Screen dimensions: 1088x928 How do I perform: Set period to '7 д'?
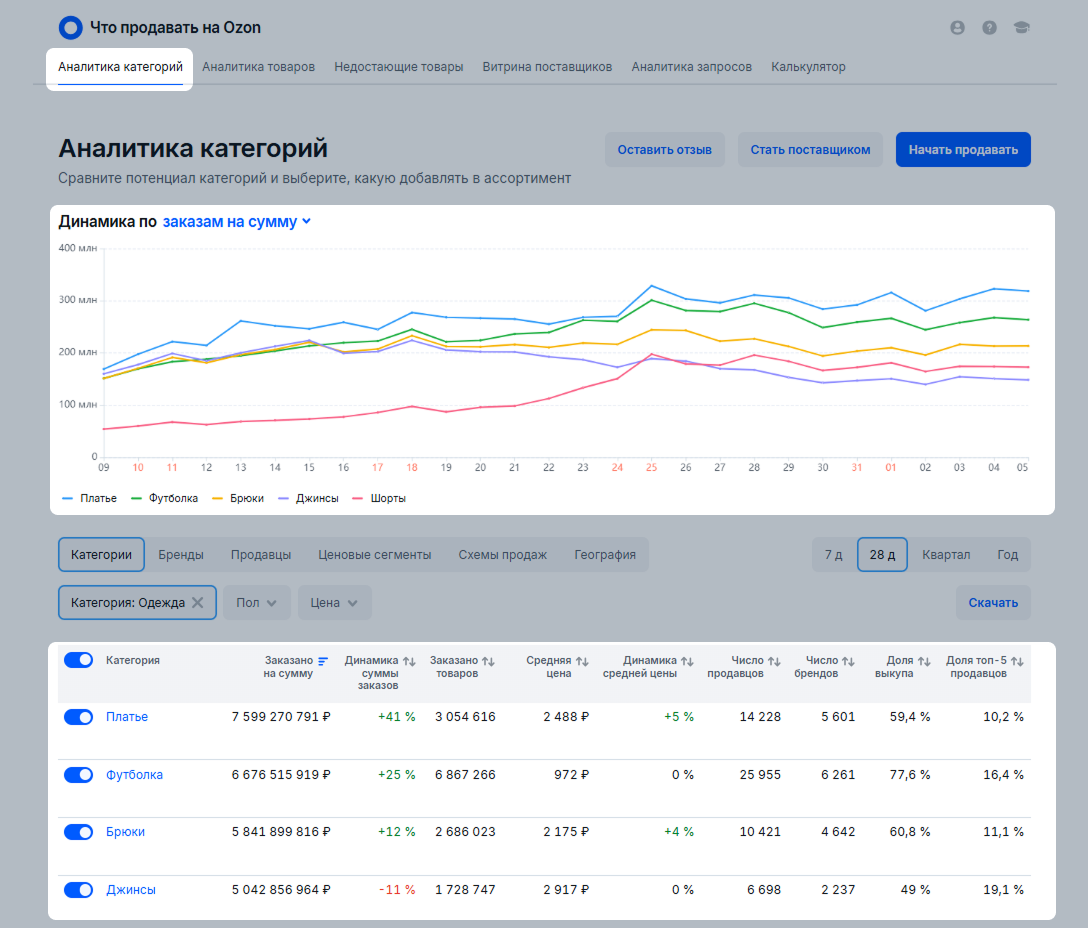point(833,555)
